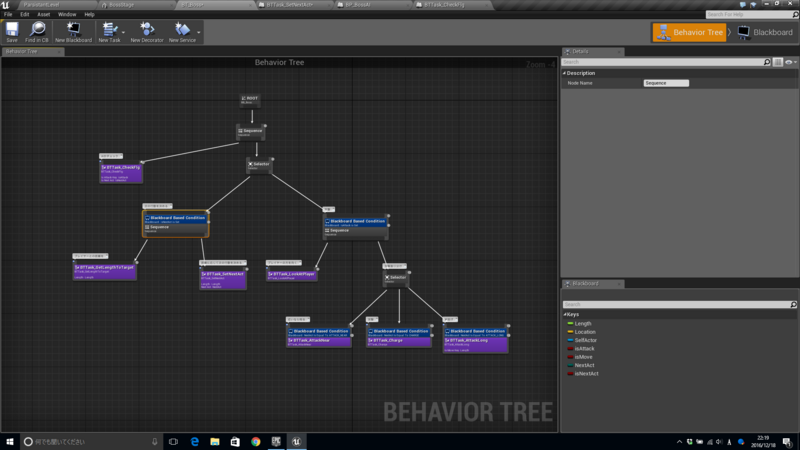Save the behavior tree asset

[x=12, y=32]
